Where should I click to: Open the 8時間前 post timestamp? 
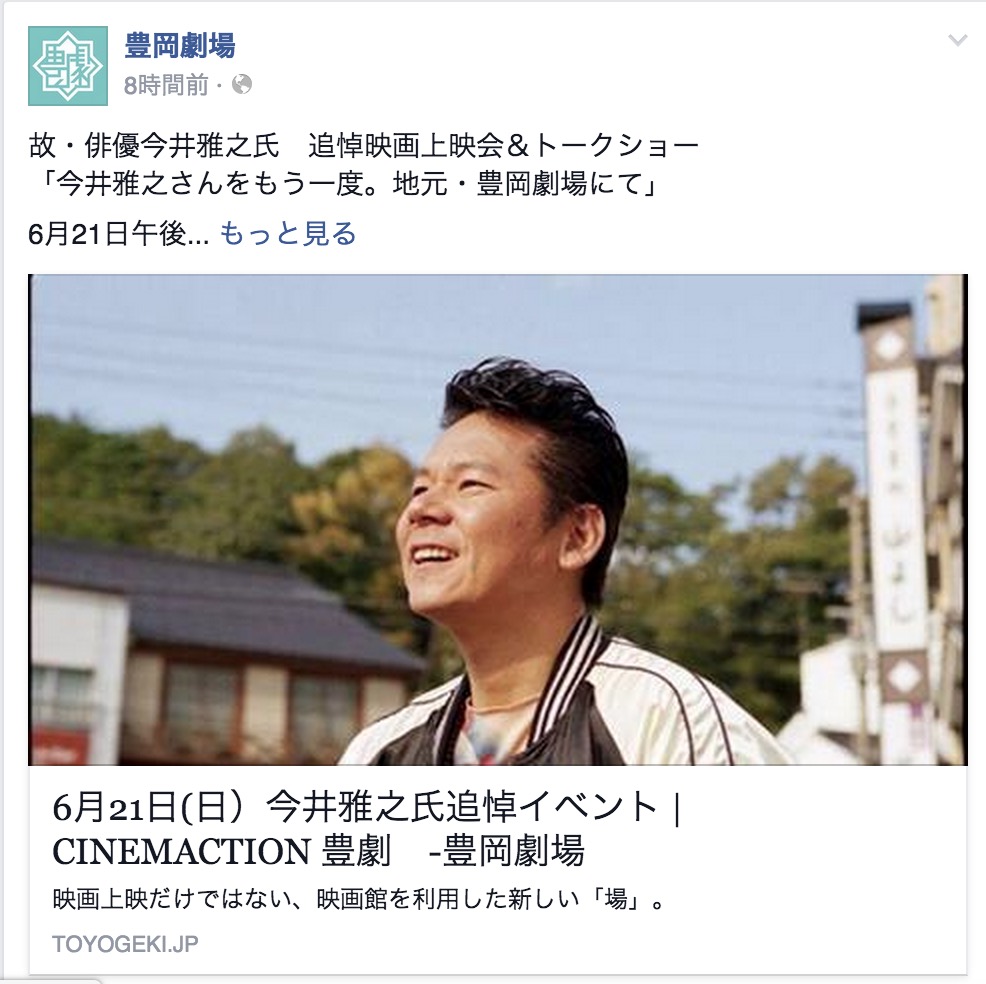click(166, 85)
